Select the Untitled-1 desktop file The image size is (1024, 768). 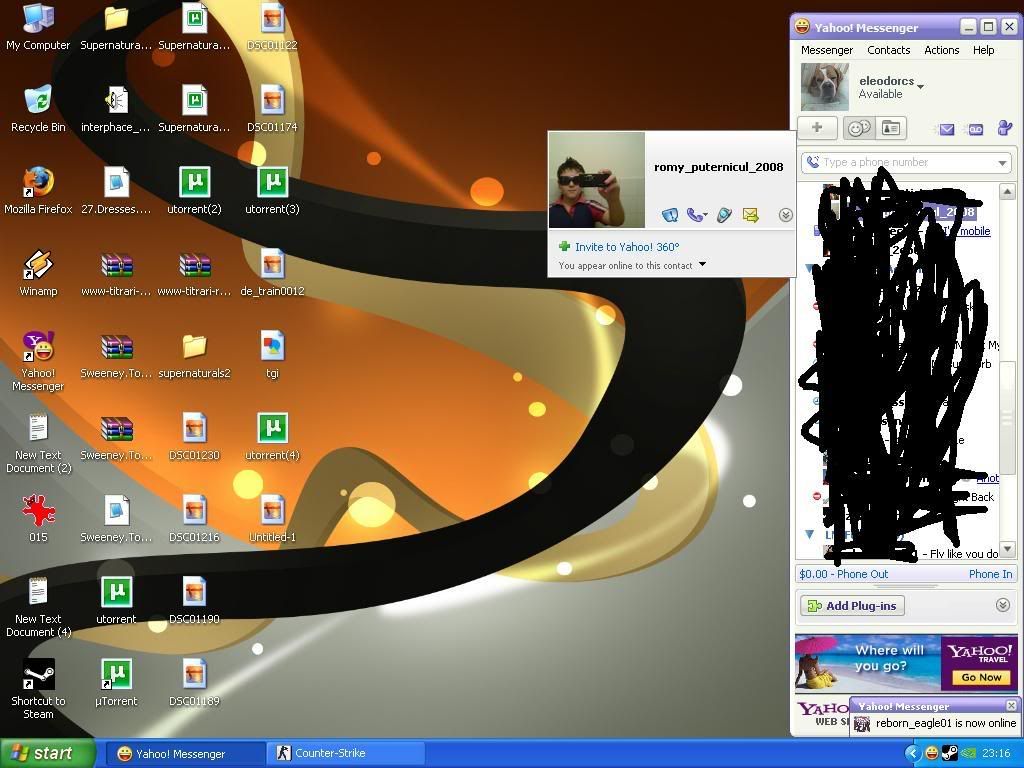point(272,519)
